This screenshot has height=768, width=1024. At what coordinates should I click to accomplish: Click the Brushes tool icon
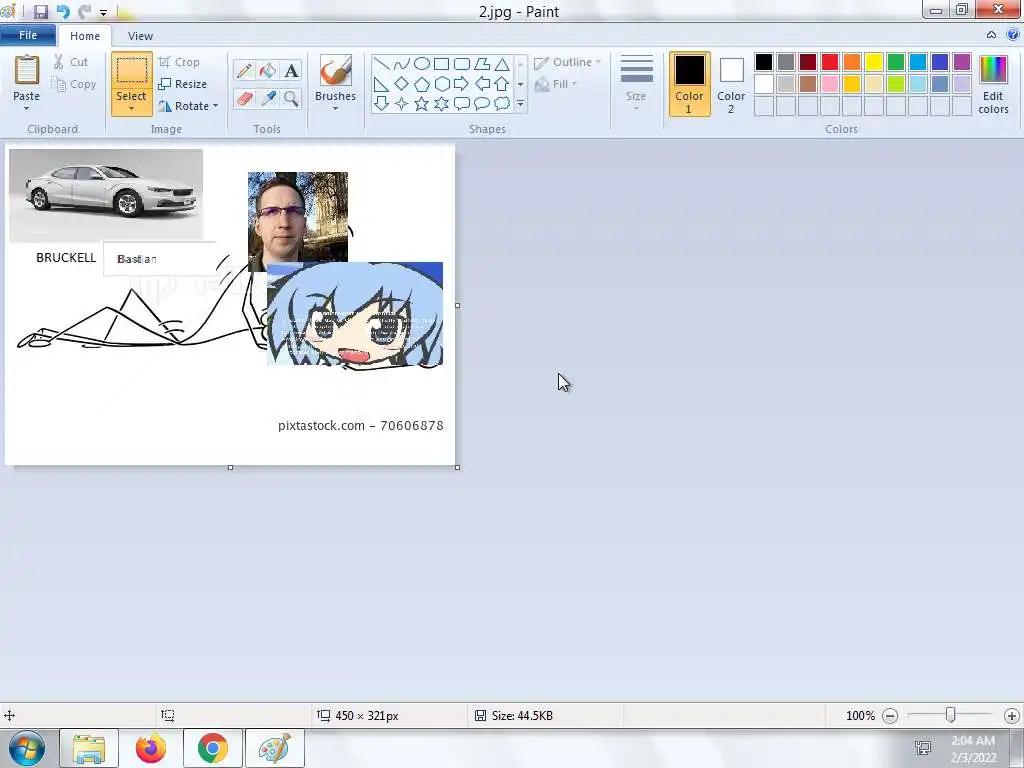(336, 71)
